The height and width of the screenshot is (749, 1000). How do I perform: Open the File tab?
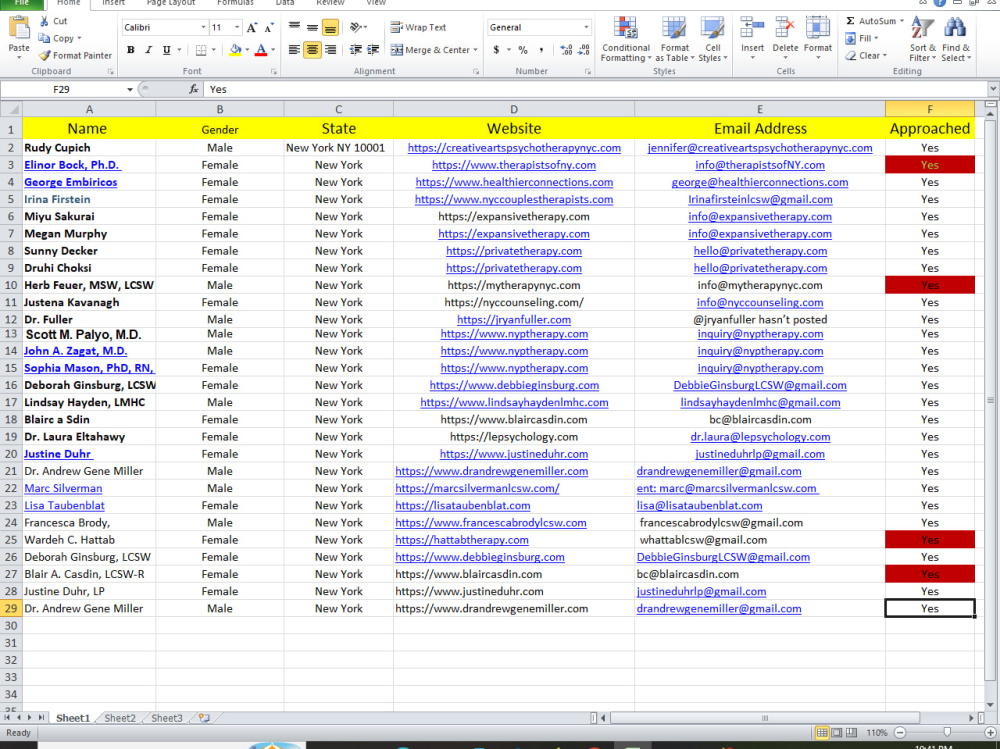coord(21,3)
